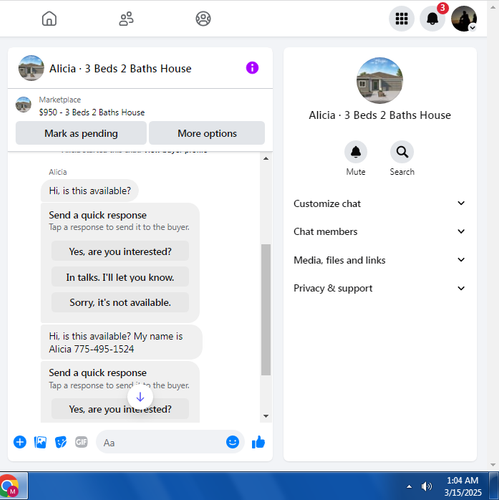
Task: Open the Notifications bell with badge 3
Action: coord(432,19)
